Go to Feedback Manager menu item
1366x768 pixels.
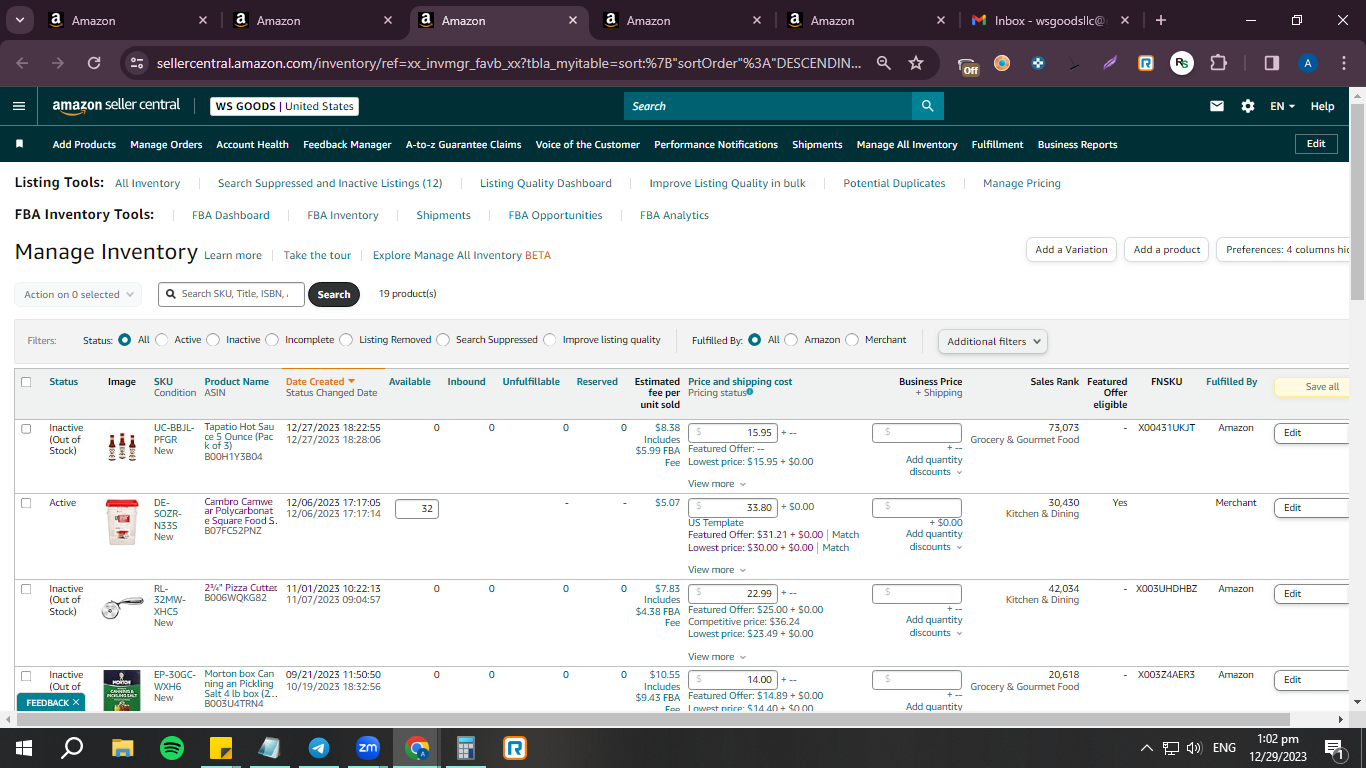(347, 145)
